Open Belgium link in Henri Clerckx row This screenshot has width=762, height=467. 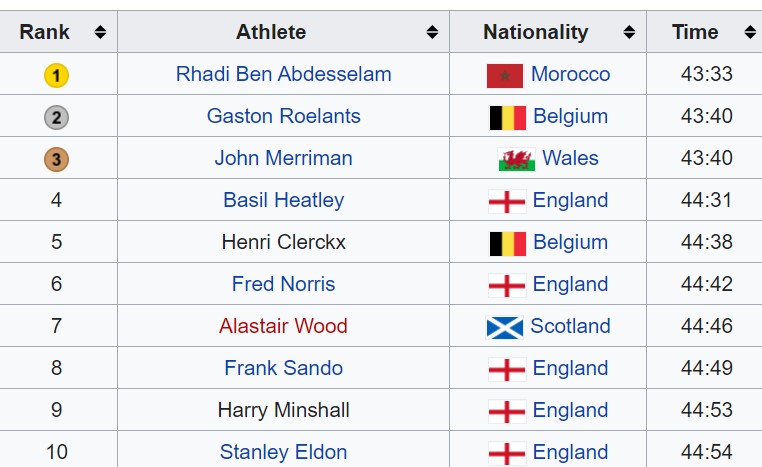point(571,242)
